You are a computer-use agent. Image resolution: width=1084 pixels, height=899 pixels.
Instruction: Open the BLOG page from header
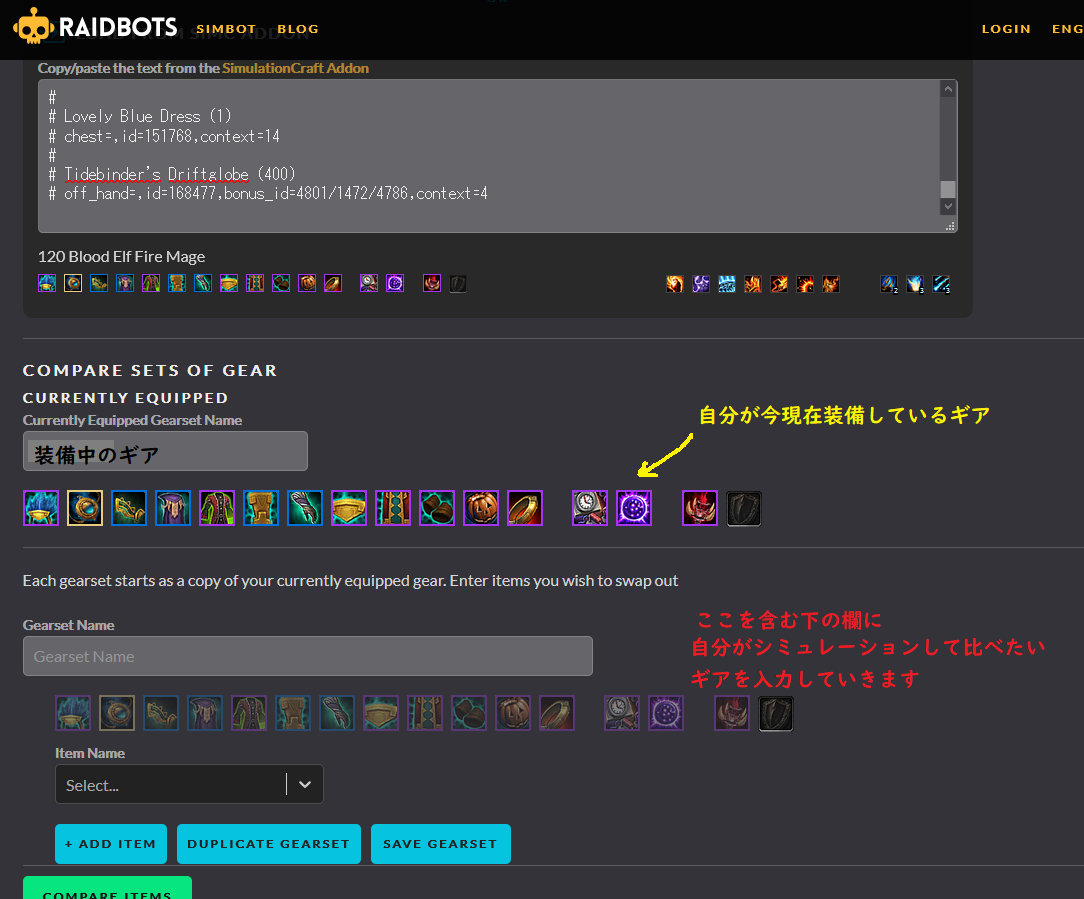point(298,29)
